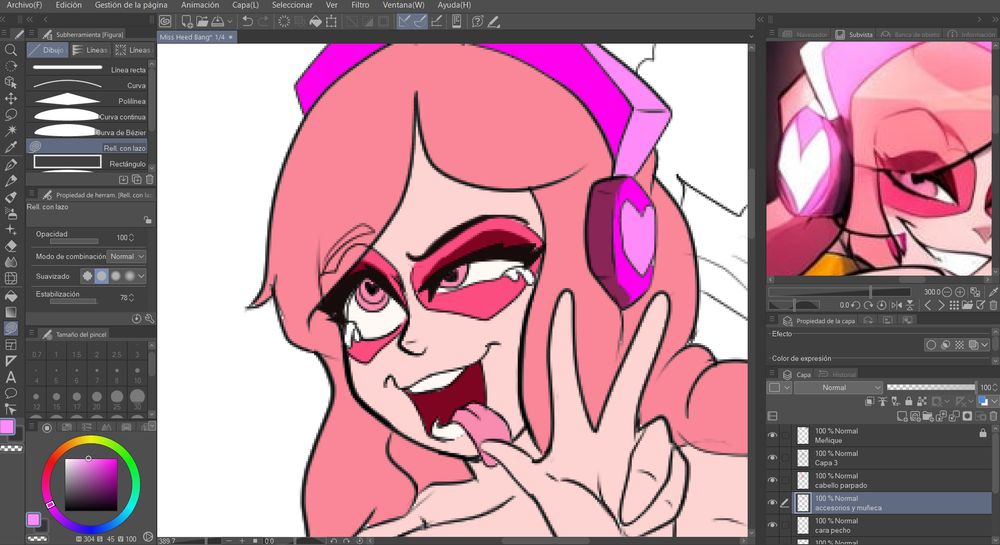This screenshot has height=545, width=1000.
Task: Click the layer opacity slider bar
Action: tap(930, 388)
